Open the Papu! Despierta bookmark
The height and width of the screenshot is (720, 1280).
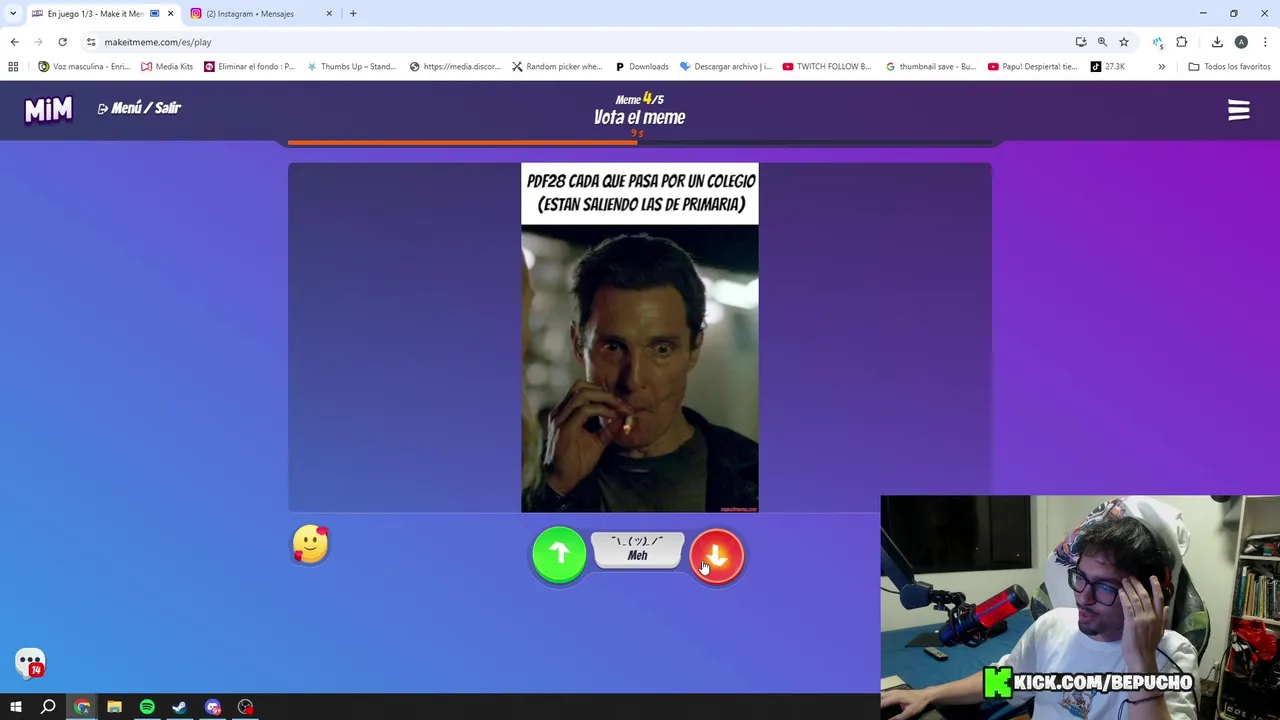(1032, 67)
